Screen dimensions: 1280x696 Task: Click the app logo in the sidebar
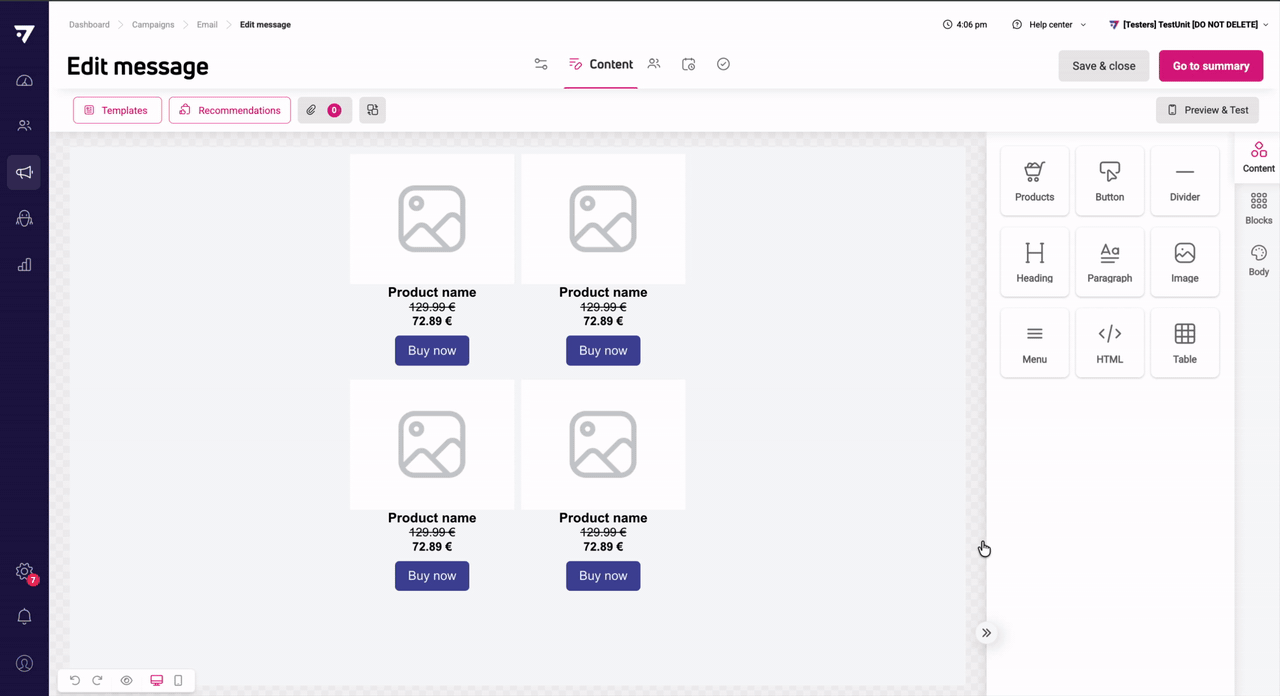(24, 34)
